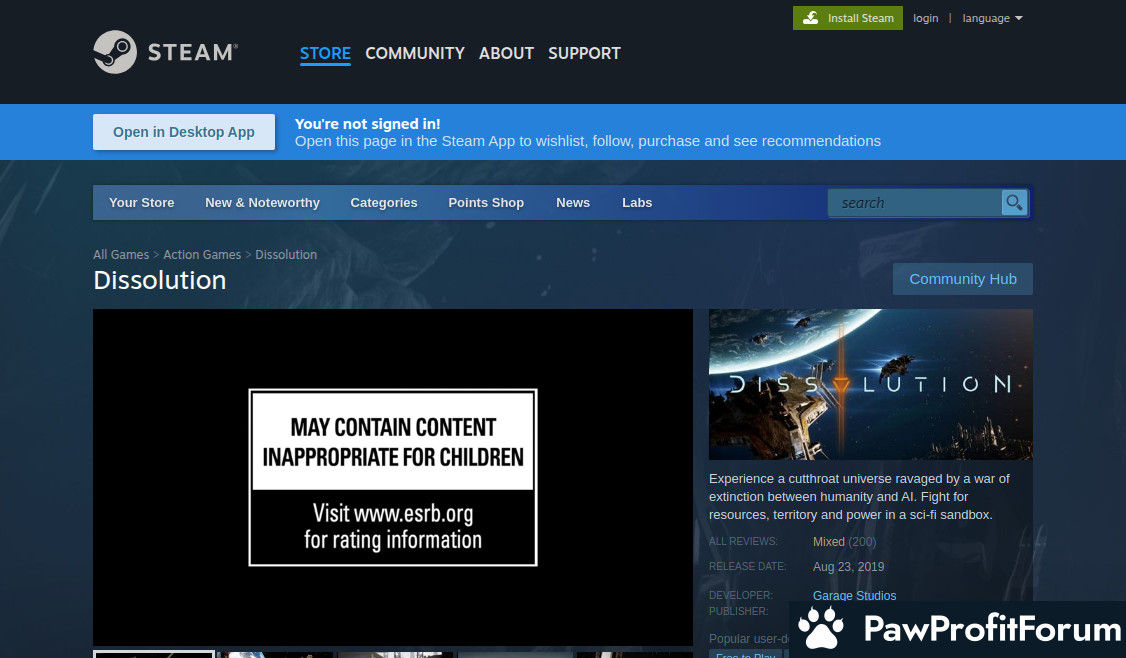Image resolution: width=1126 pixels, height=658 pixels.
Task: Click All Games breadcrumb link
Action: pos(121,254)
